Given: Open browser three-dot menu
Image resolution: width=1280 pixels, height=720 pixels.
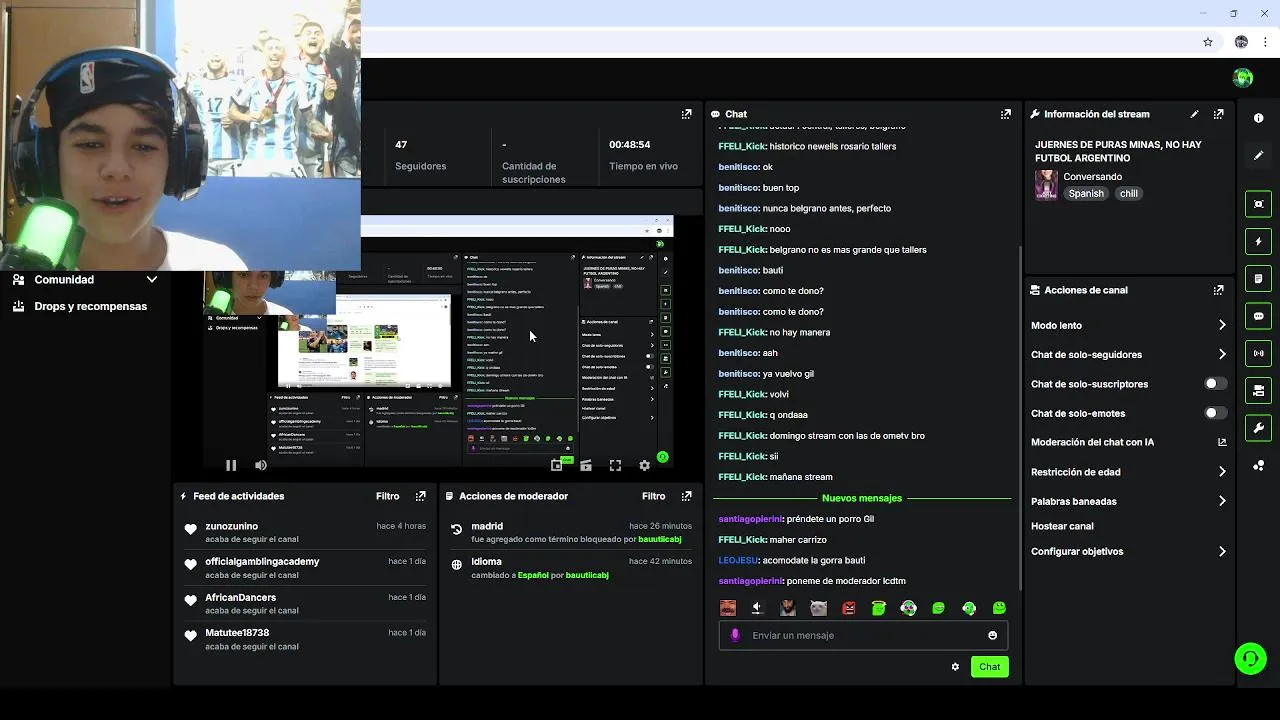Looking at the screenshot, I should (1266, 42).
